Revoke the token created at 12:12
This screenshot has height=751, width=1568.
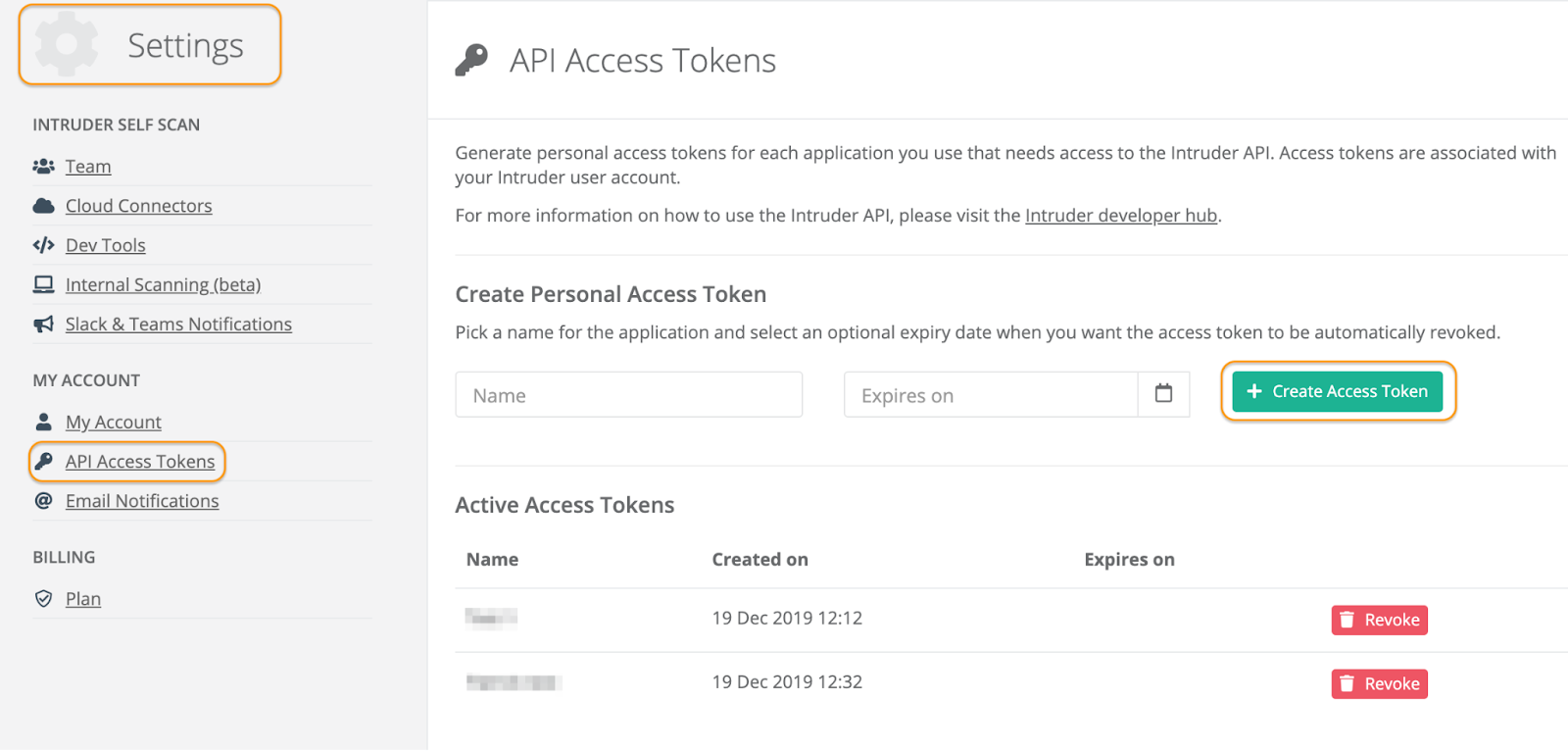pos(1379,620)
